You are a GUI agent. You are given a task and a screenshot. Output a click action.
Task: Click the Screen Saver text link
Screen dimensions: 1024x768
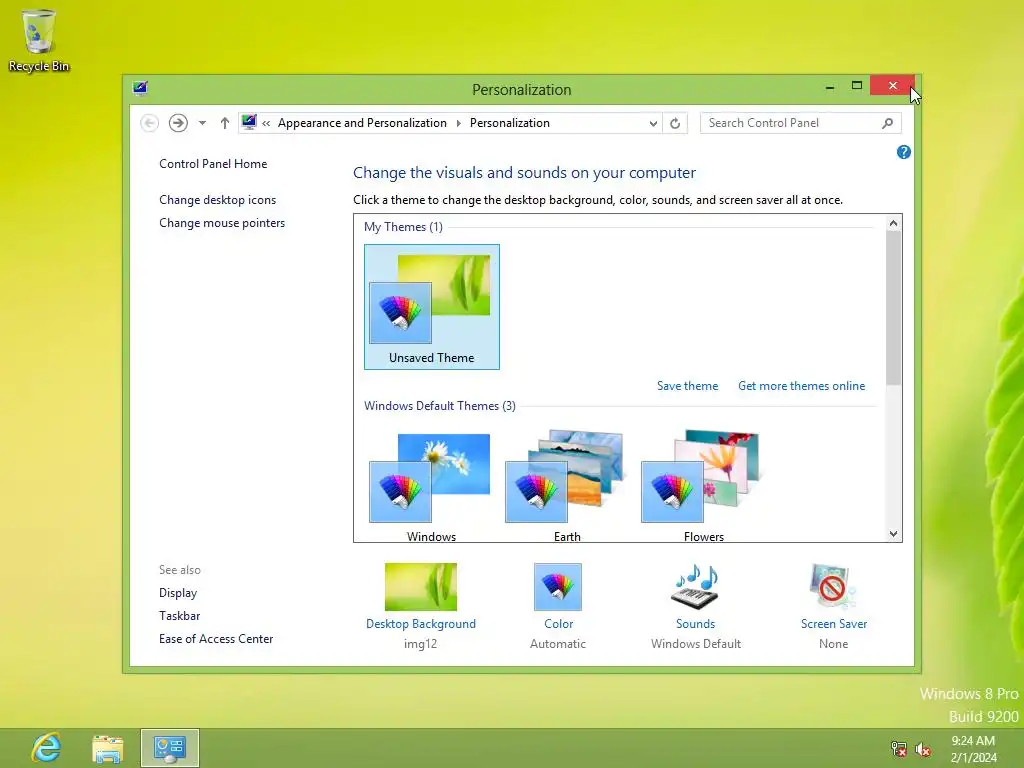(834, 624)
